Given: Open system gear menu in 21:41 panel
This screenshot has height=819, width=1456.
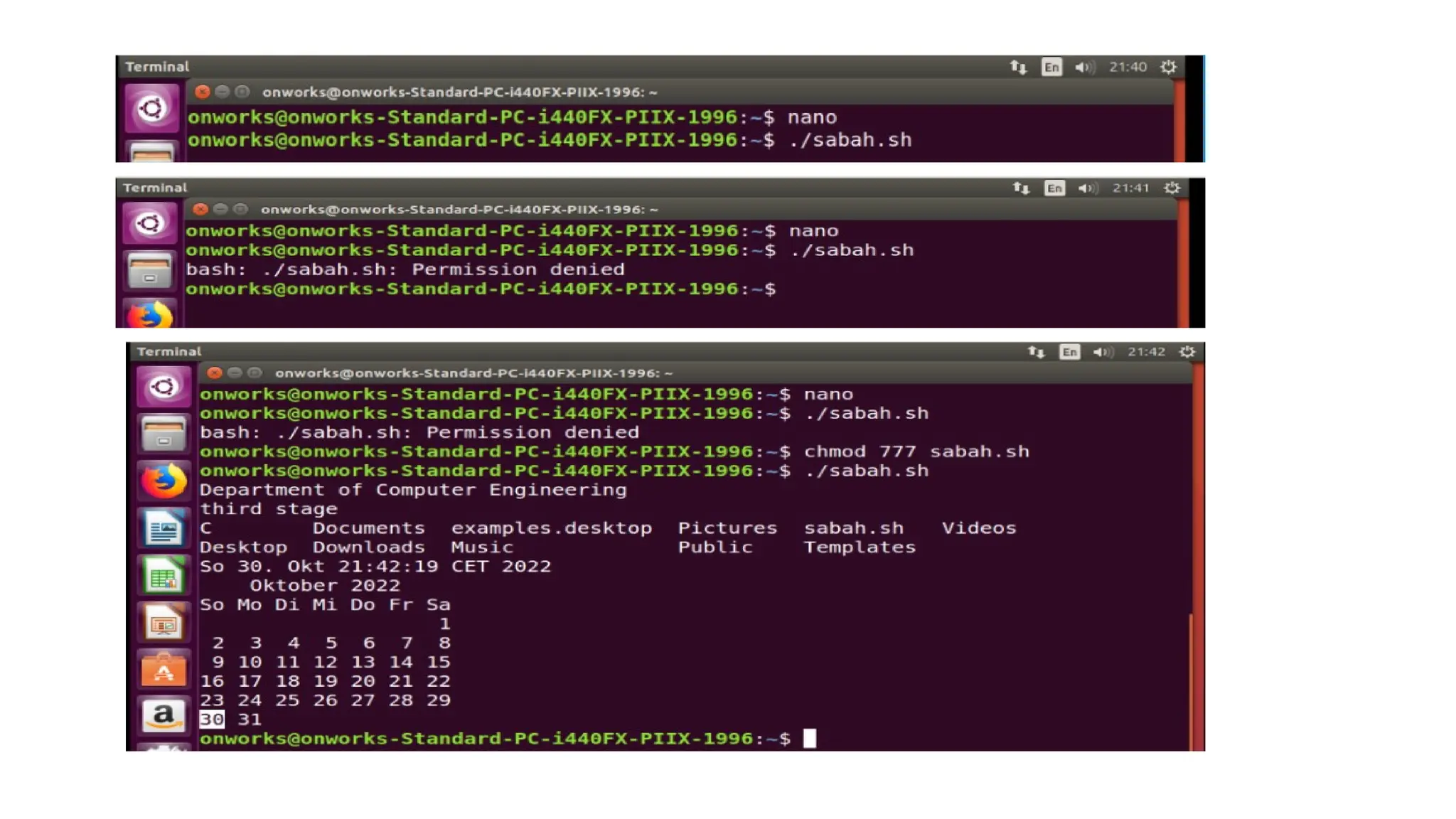Looking at the screenshot, I should (1172, 188).
